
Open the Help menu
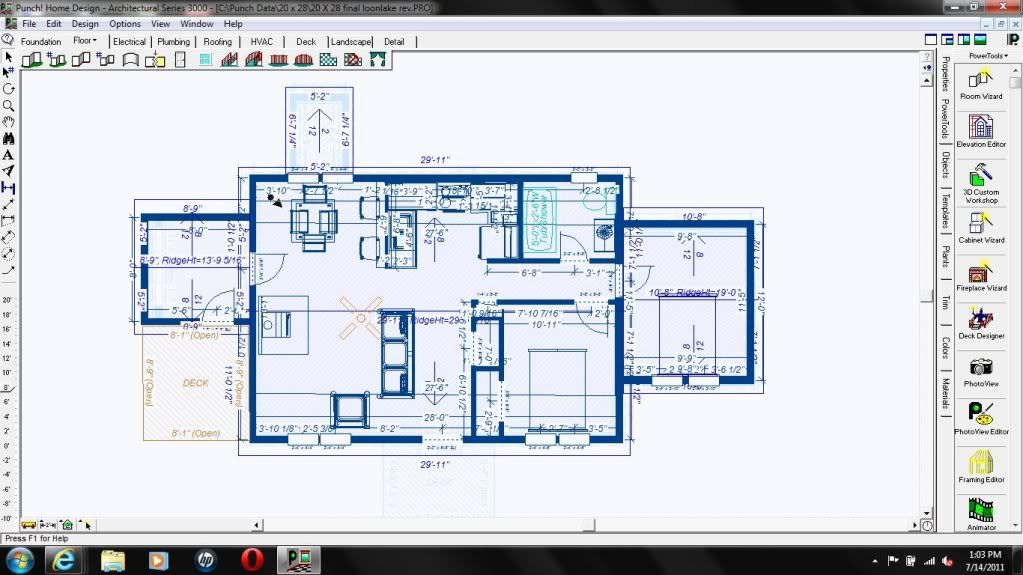233,23
